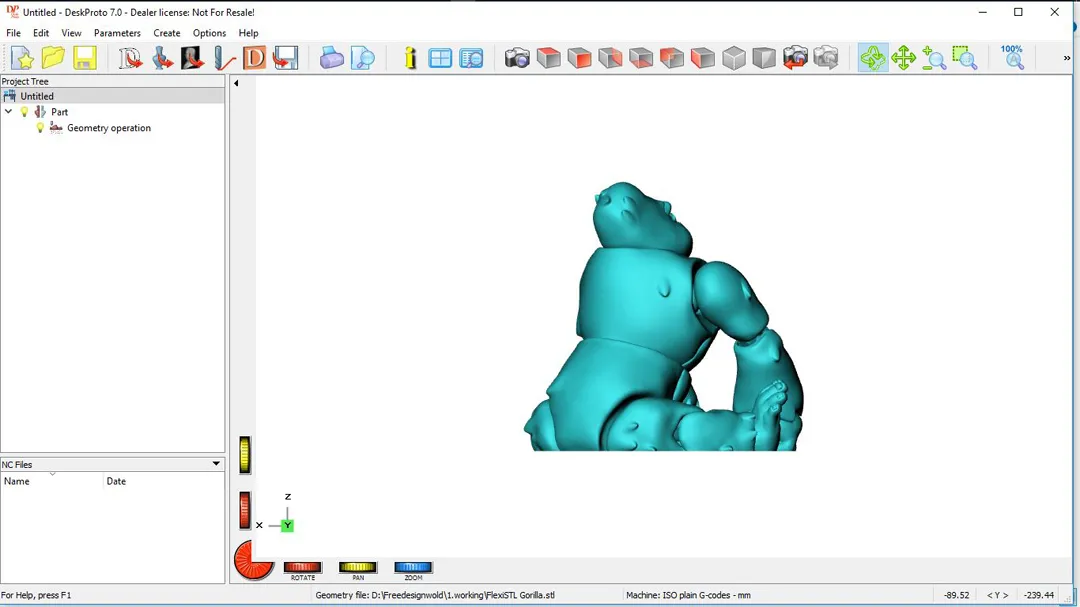Select the cube icon with red top face
The image size is (1080, 607).
[549, 58]
